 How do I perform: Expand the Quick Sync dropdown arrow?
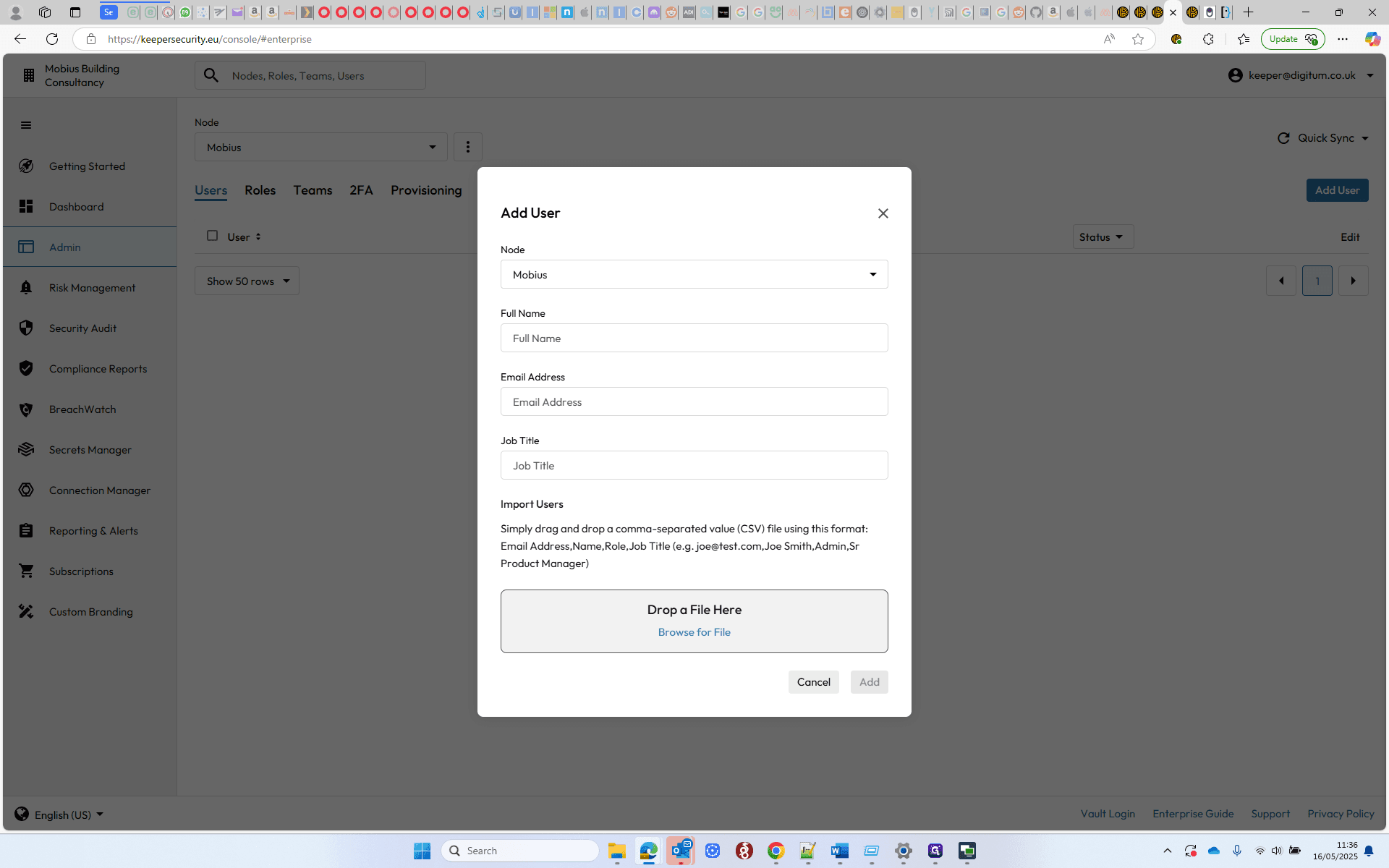coord(1365,138)
